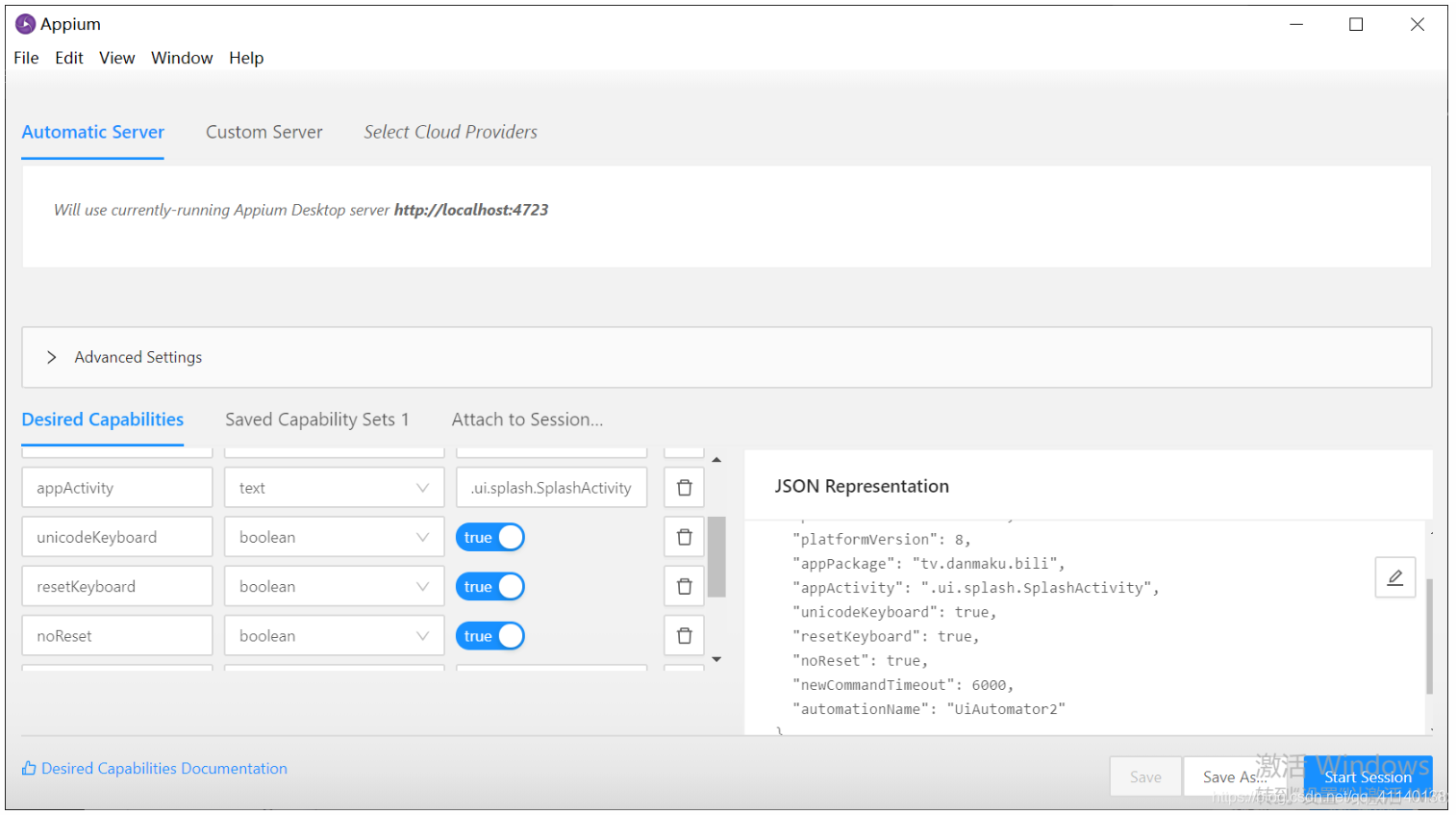Open the appActivity text type dropdown
This screenshot has height=815, width=1456.
pyautogui.click(x=334, y=488)
